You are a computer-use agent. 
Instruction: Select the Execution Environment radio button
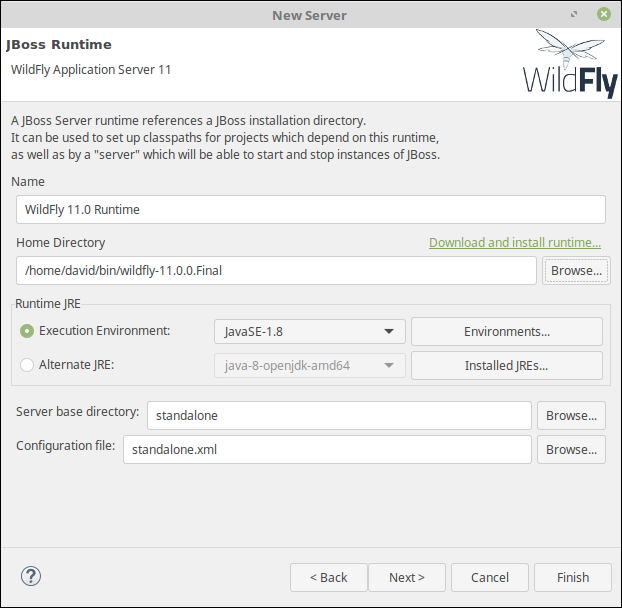27,331
